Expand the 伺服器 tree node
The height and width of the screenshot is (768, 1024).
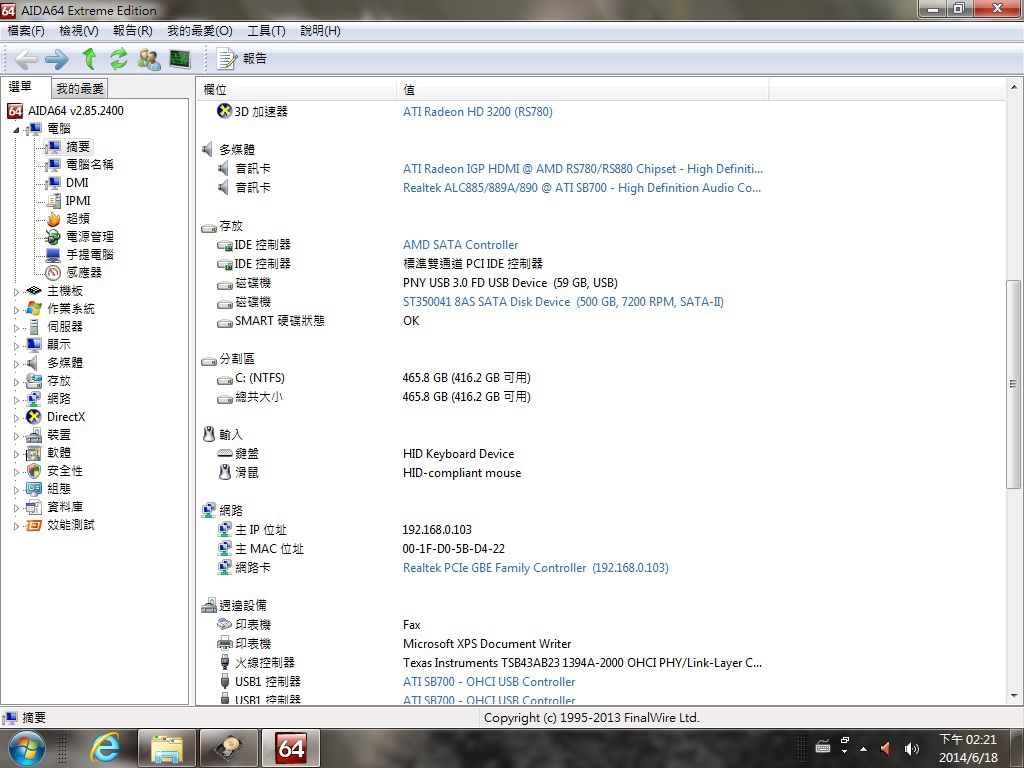pos(16,327)
